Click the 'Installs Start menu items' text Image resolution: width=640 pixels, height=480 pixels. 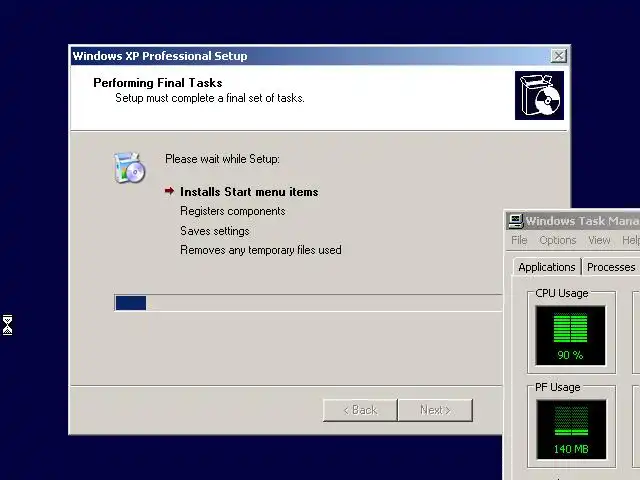[249, 192]
